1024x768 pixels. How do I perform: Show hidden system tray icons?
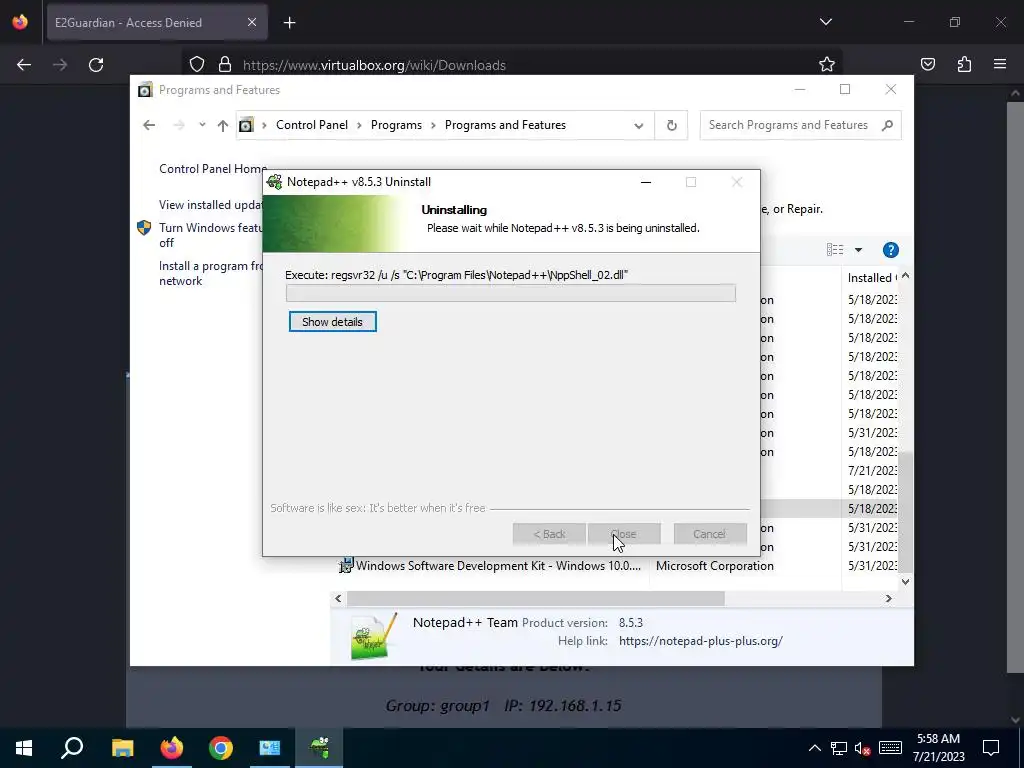click(815, 748)
